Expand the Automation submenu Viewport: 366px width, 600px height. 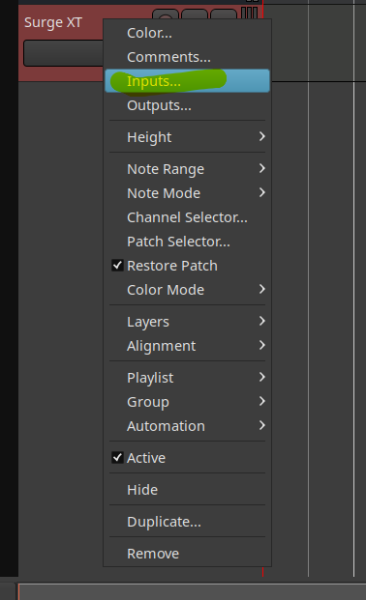pyautogui.click(x=187, y=426)
